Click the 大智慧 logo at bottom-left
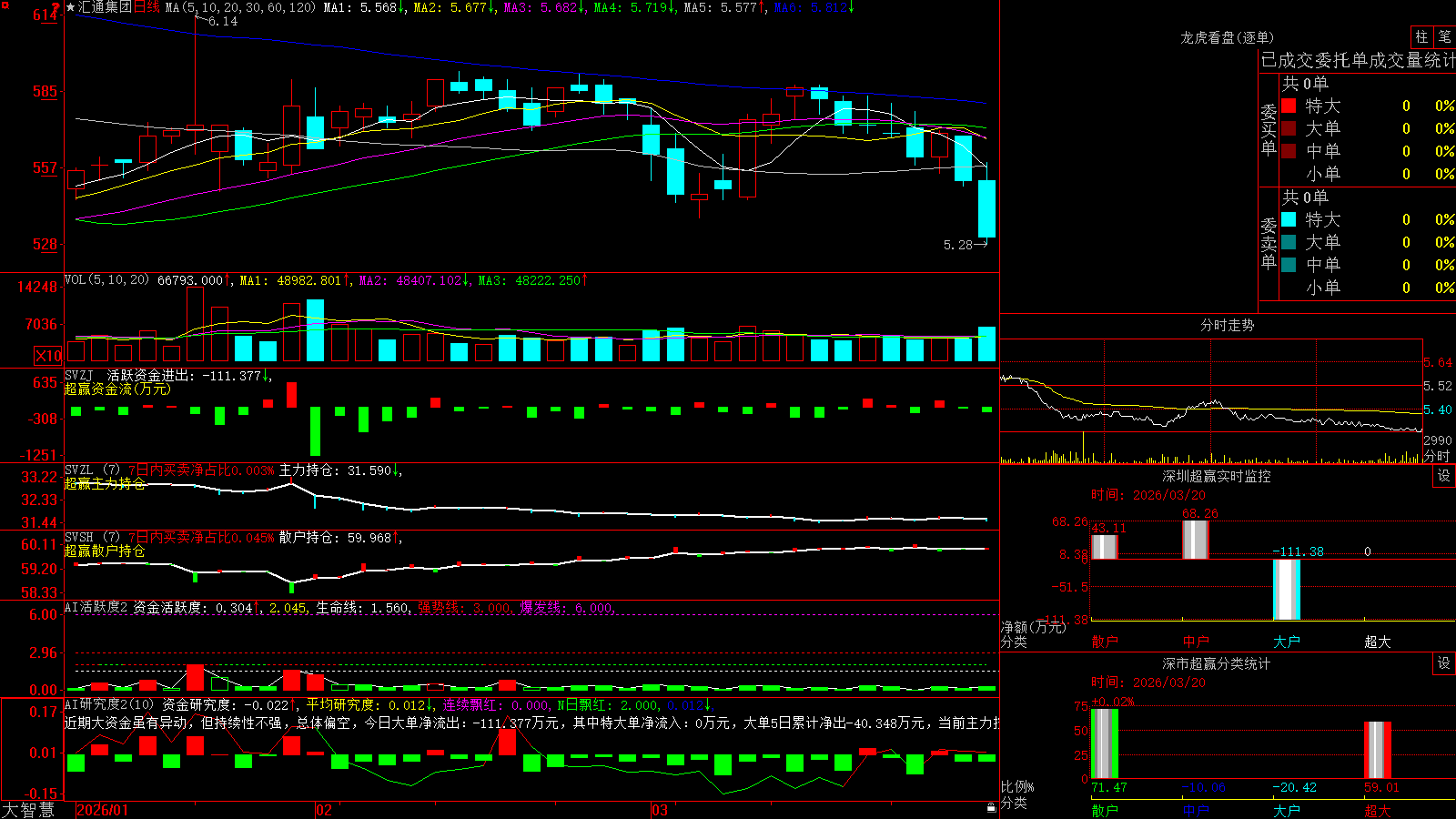The image size is (1456, 819). [x=27, y=810]
